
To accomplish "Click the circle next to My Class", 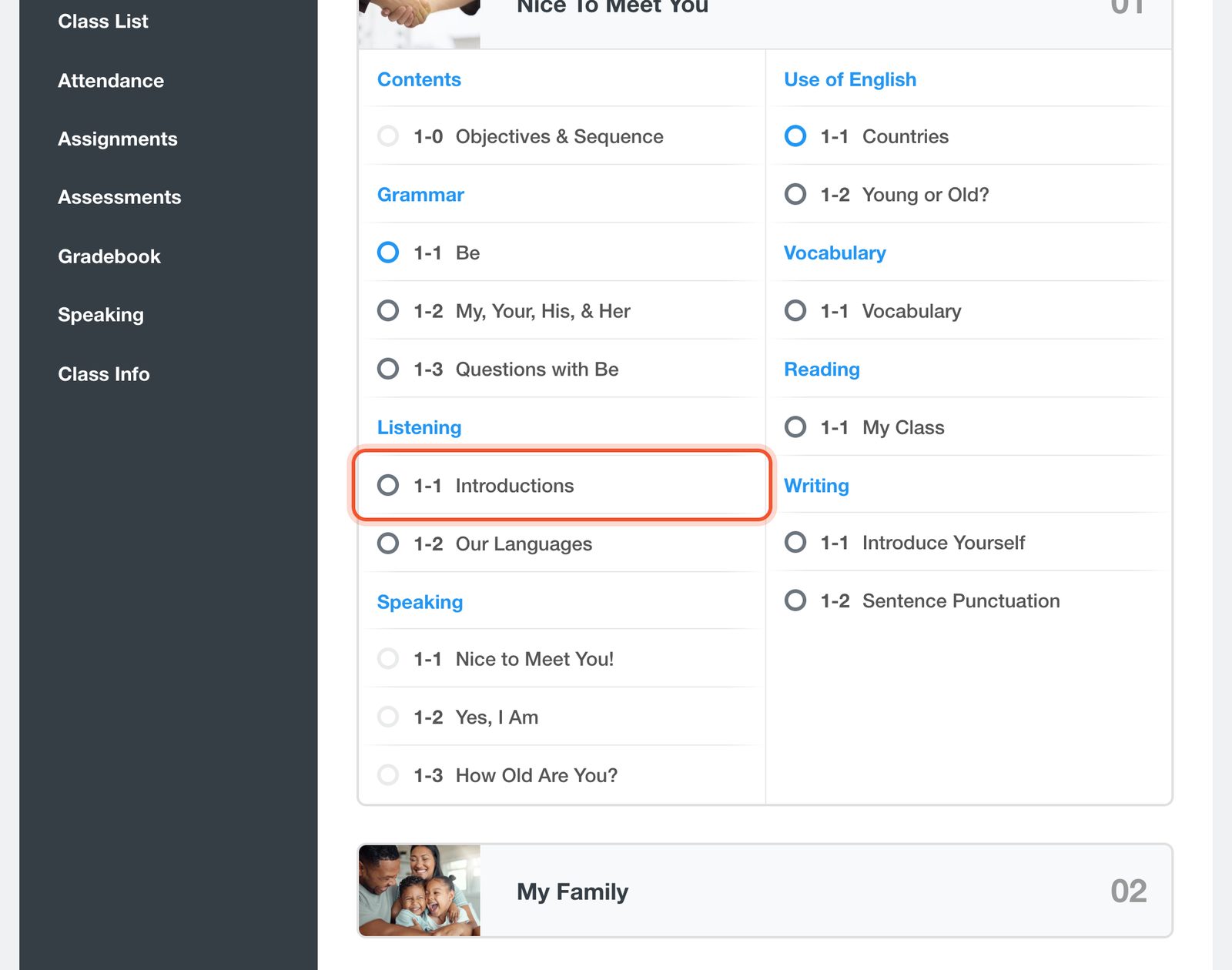I will [795, 427].
